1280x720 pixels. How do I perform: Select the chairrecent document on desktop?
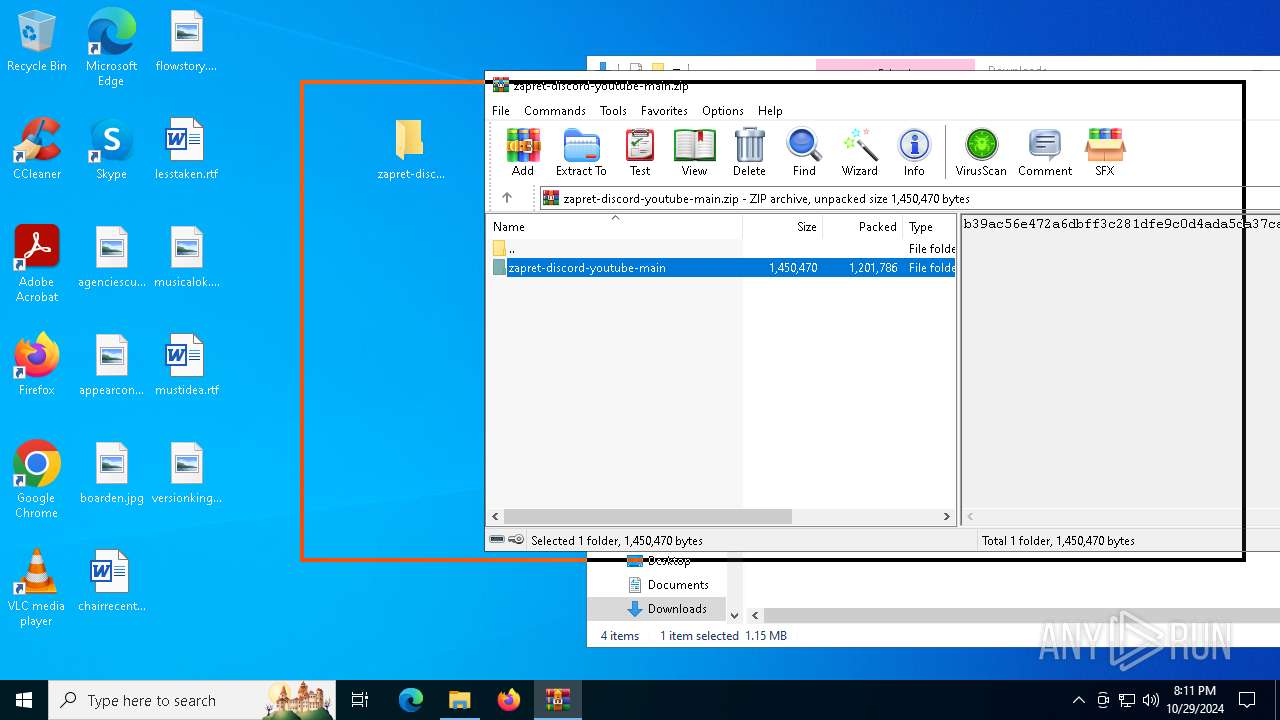click(x=111, y=581)
